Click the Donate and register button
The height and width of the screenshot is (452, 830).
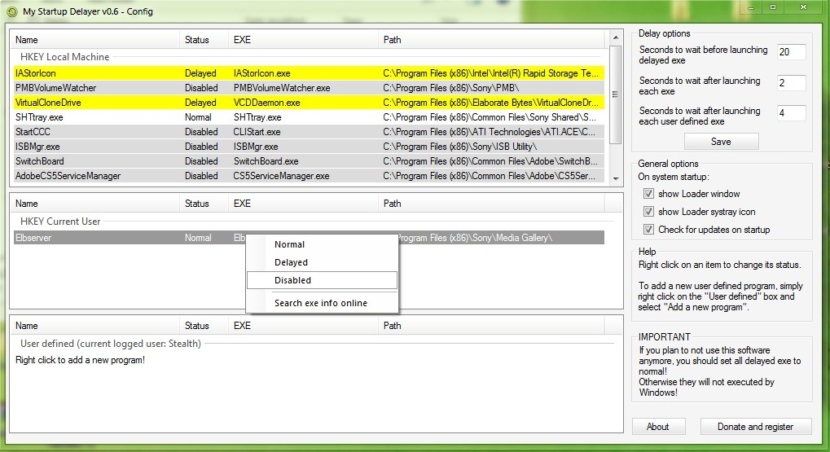point(755,427)
